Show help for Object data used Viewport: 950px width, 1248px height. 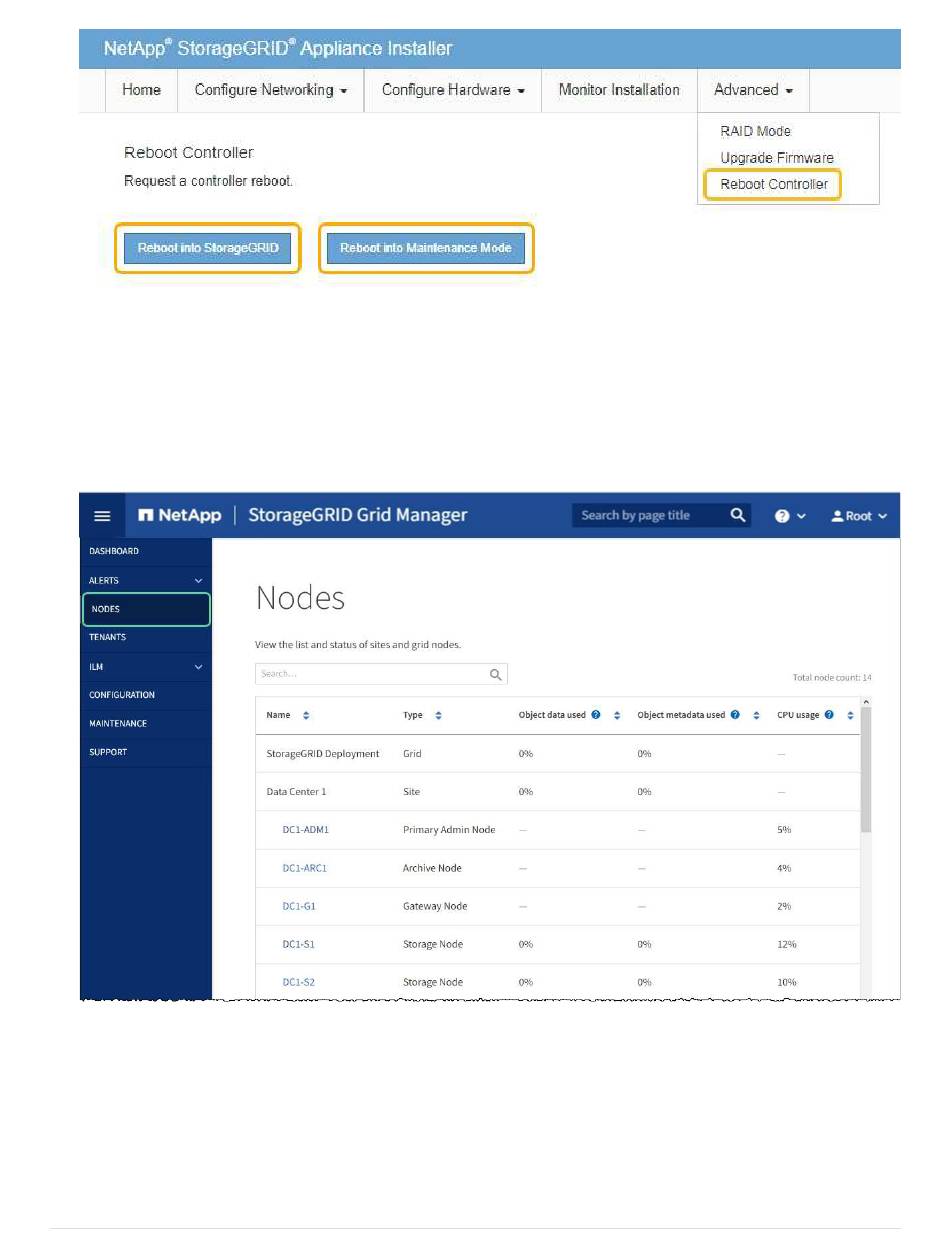(x=595, y=715)
